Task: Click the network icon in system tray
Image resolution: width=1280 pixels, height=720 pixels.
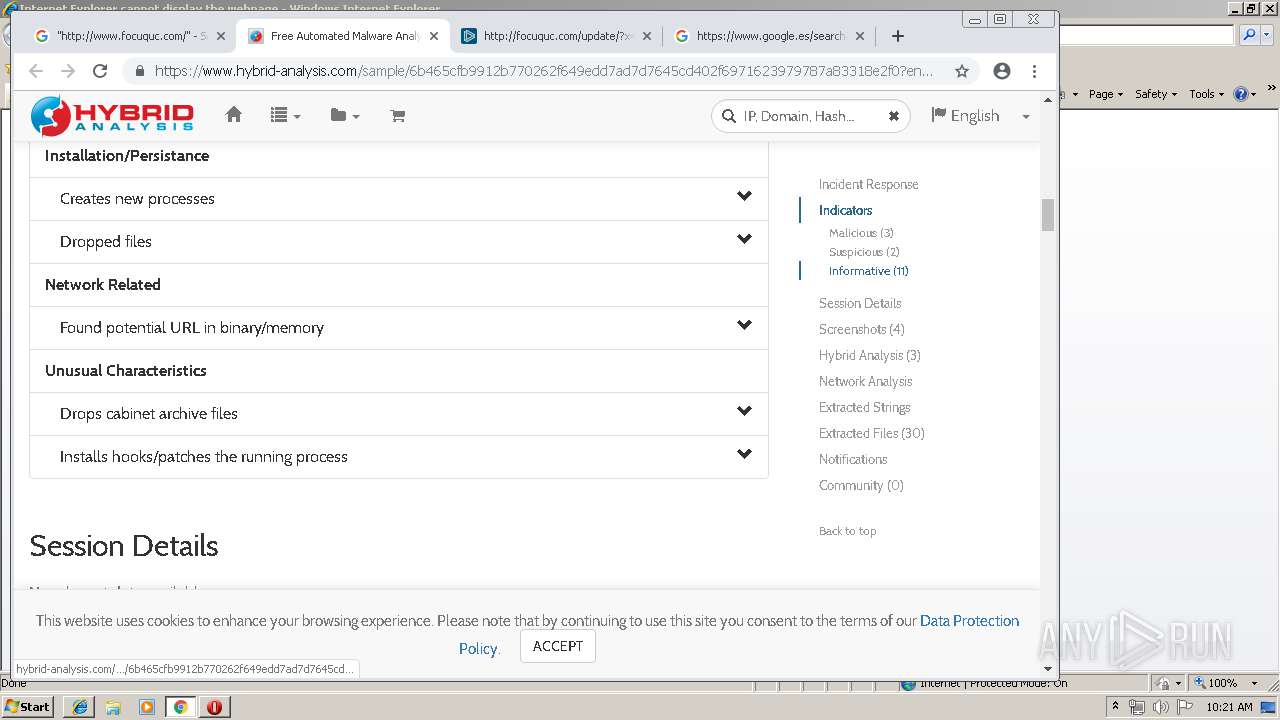Action: (1137, 707)
